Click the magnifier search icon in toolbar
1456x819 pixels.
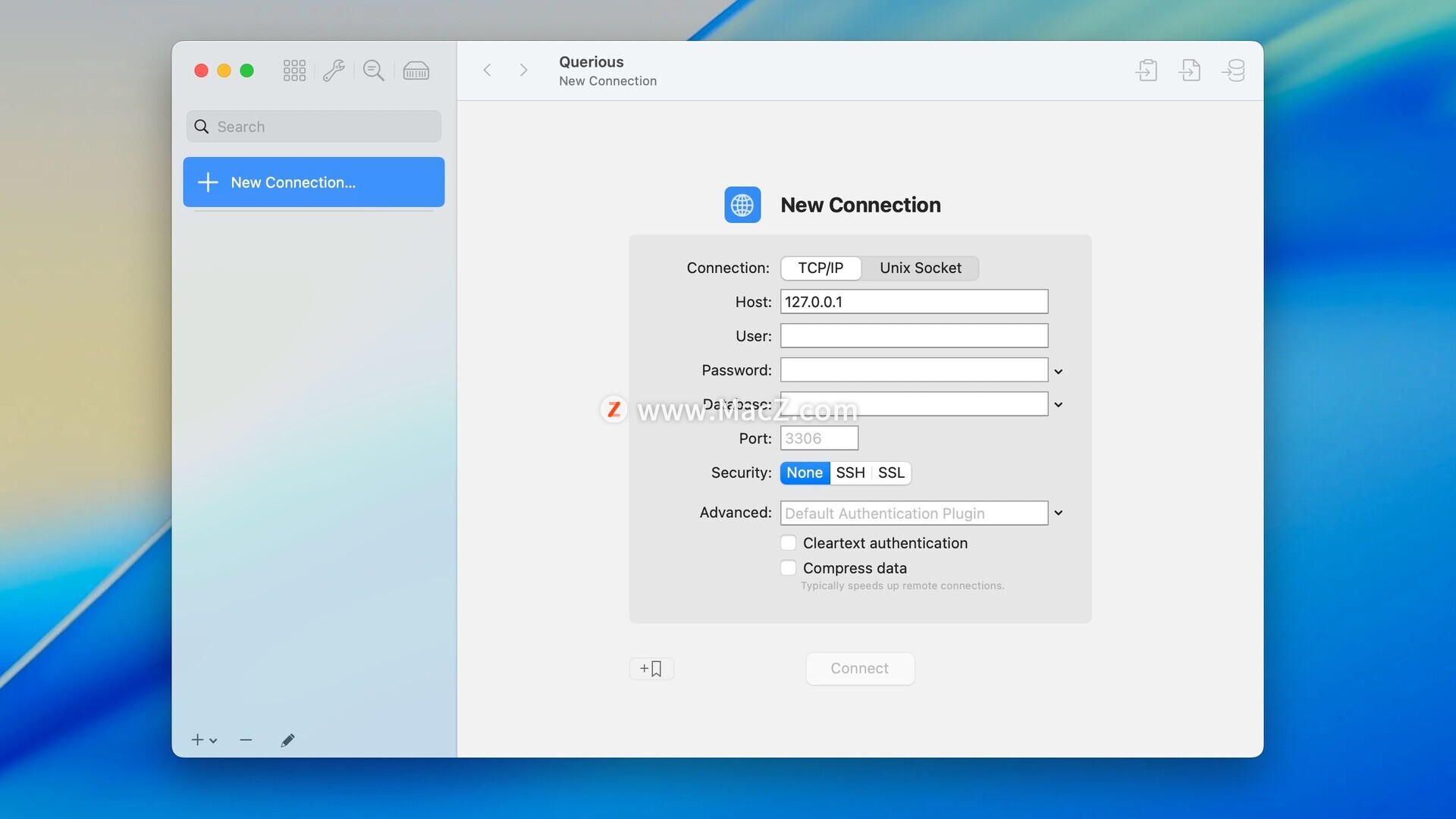coord(373,71)
